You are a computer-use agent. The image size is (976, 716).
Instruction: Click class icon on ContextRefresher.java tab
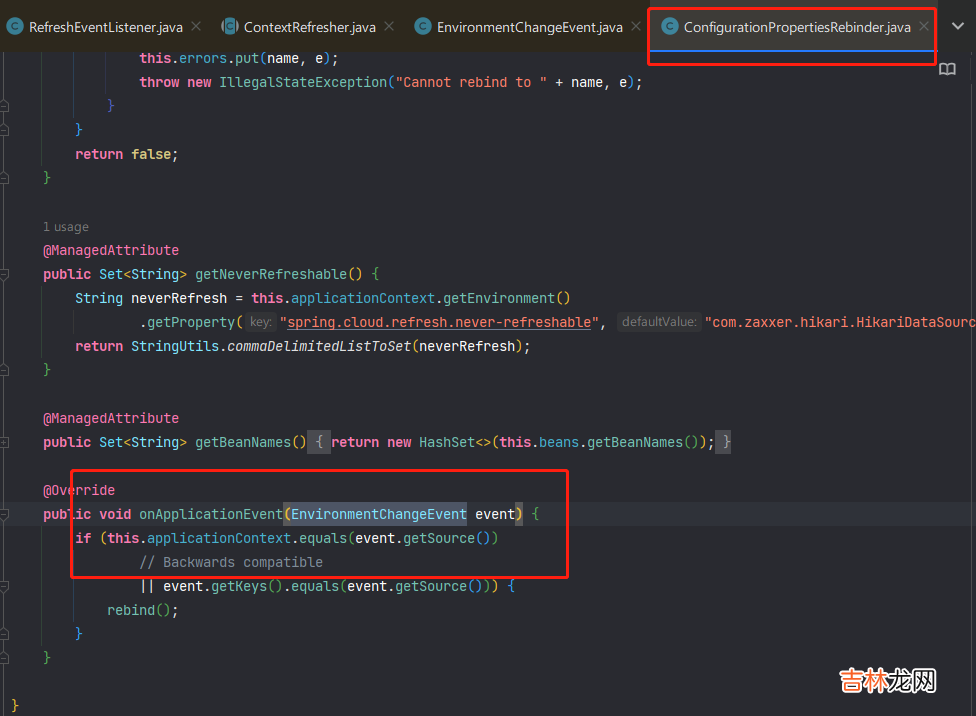click(230, 27)
